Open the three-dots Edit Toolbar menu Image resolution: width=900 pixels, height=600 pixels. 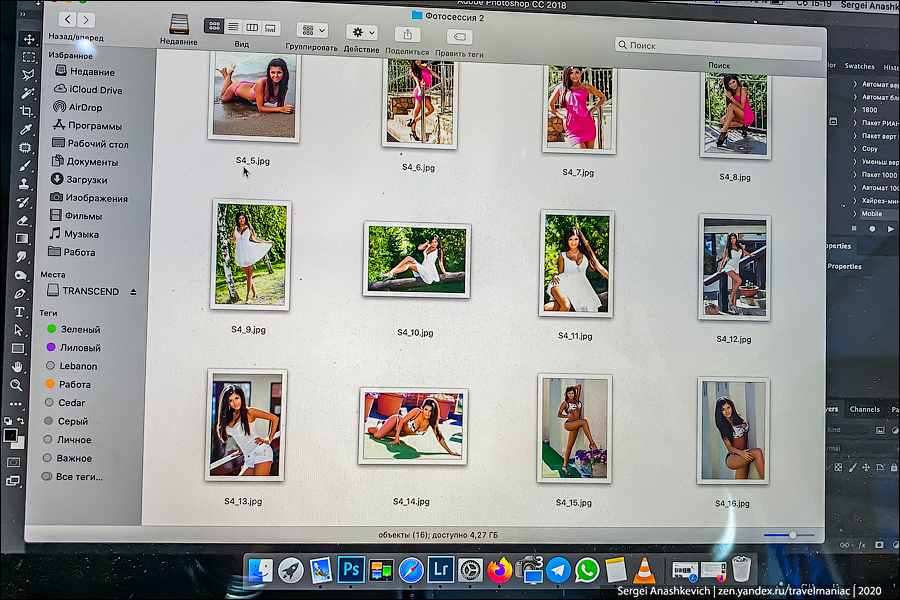[x=16, y=404]
